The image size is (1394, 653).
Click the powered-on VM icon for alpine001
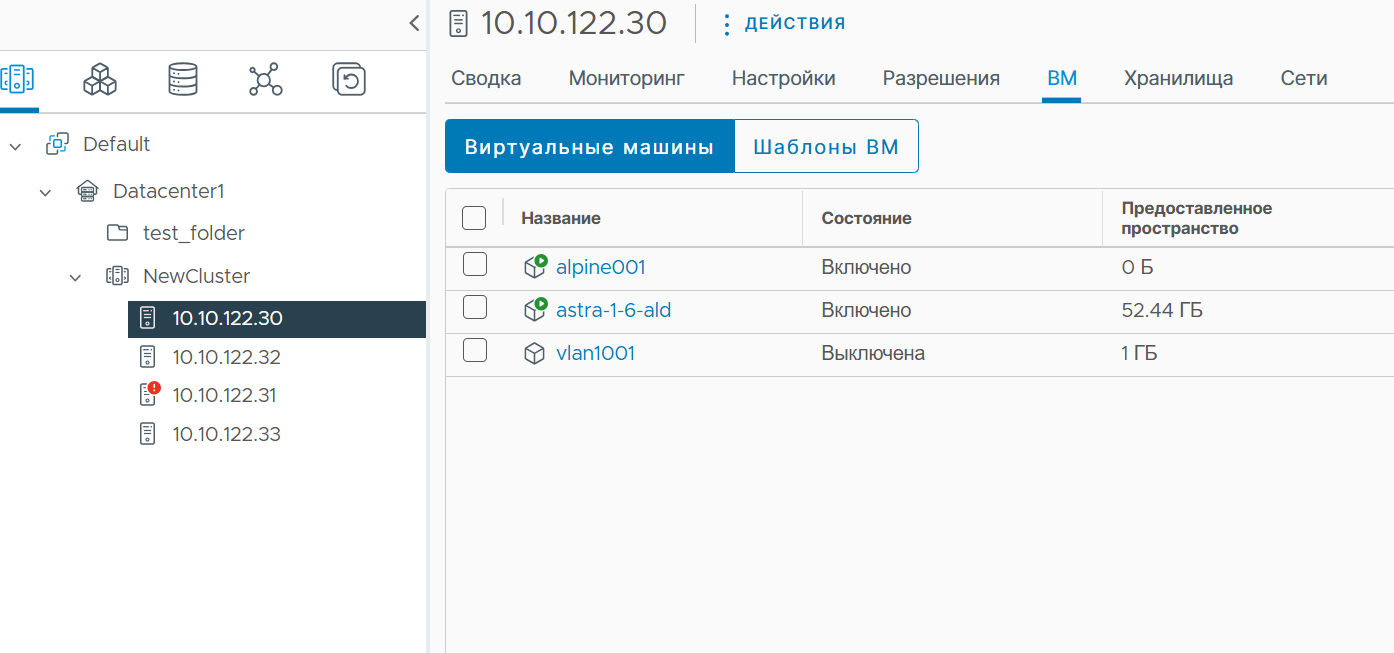coord(535,266)
